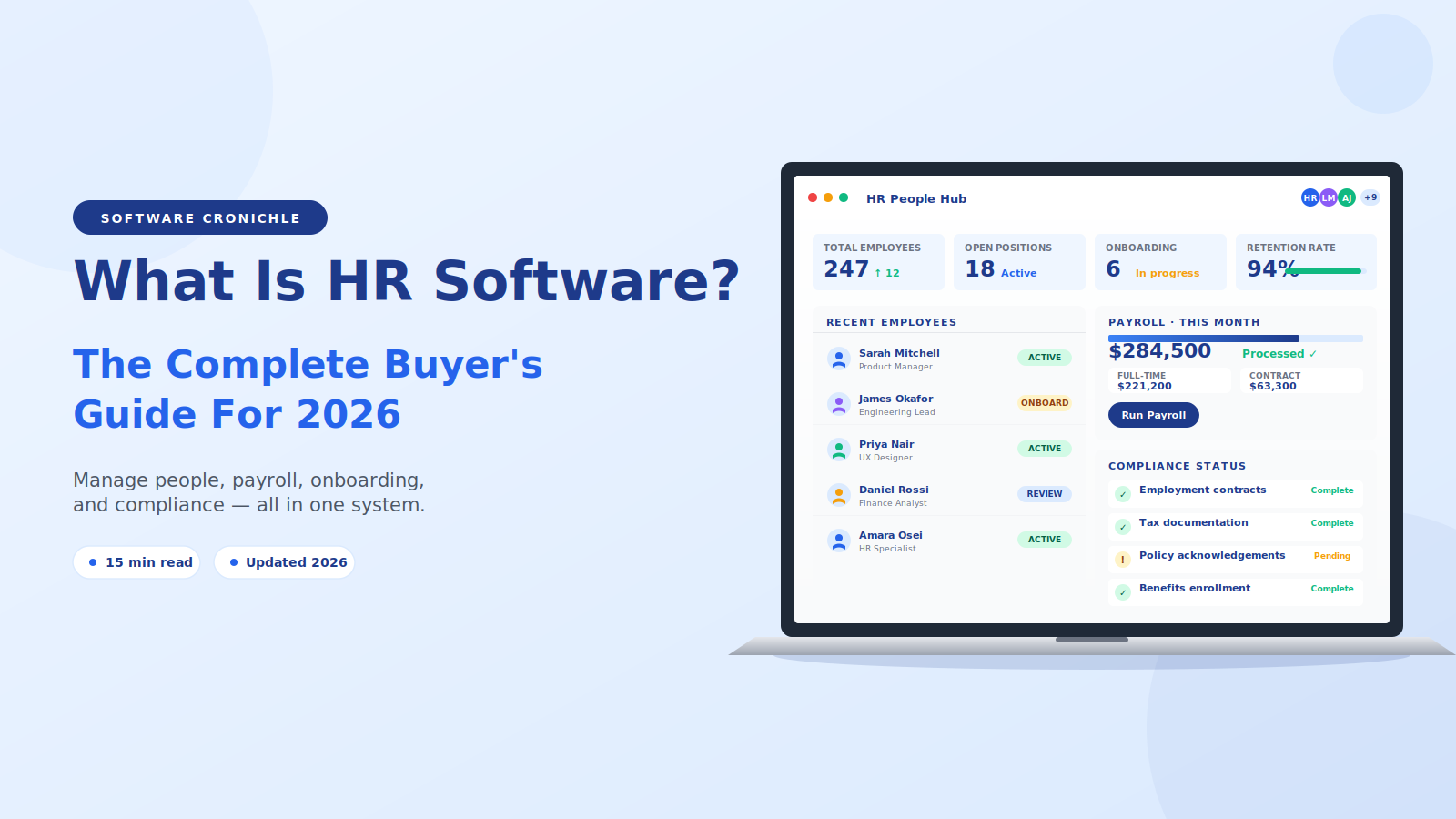Click the Finance Analyst job title
This screenshot has height=819, width=1456.
click(x=893, y=503)
